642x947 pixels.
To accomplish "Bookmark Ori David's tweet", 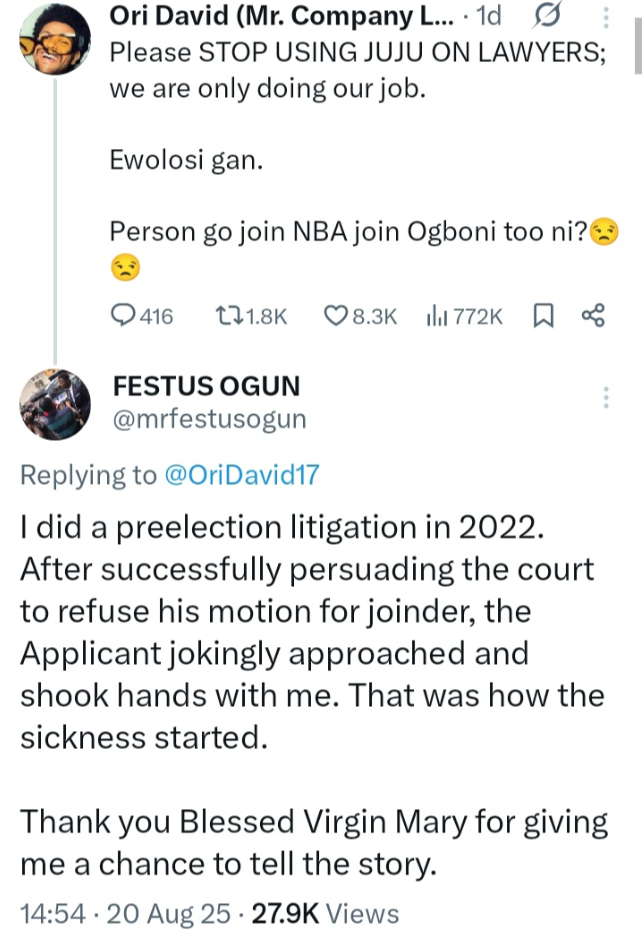I will [543, 317].
